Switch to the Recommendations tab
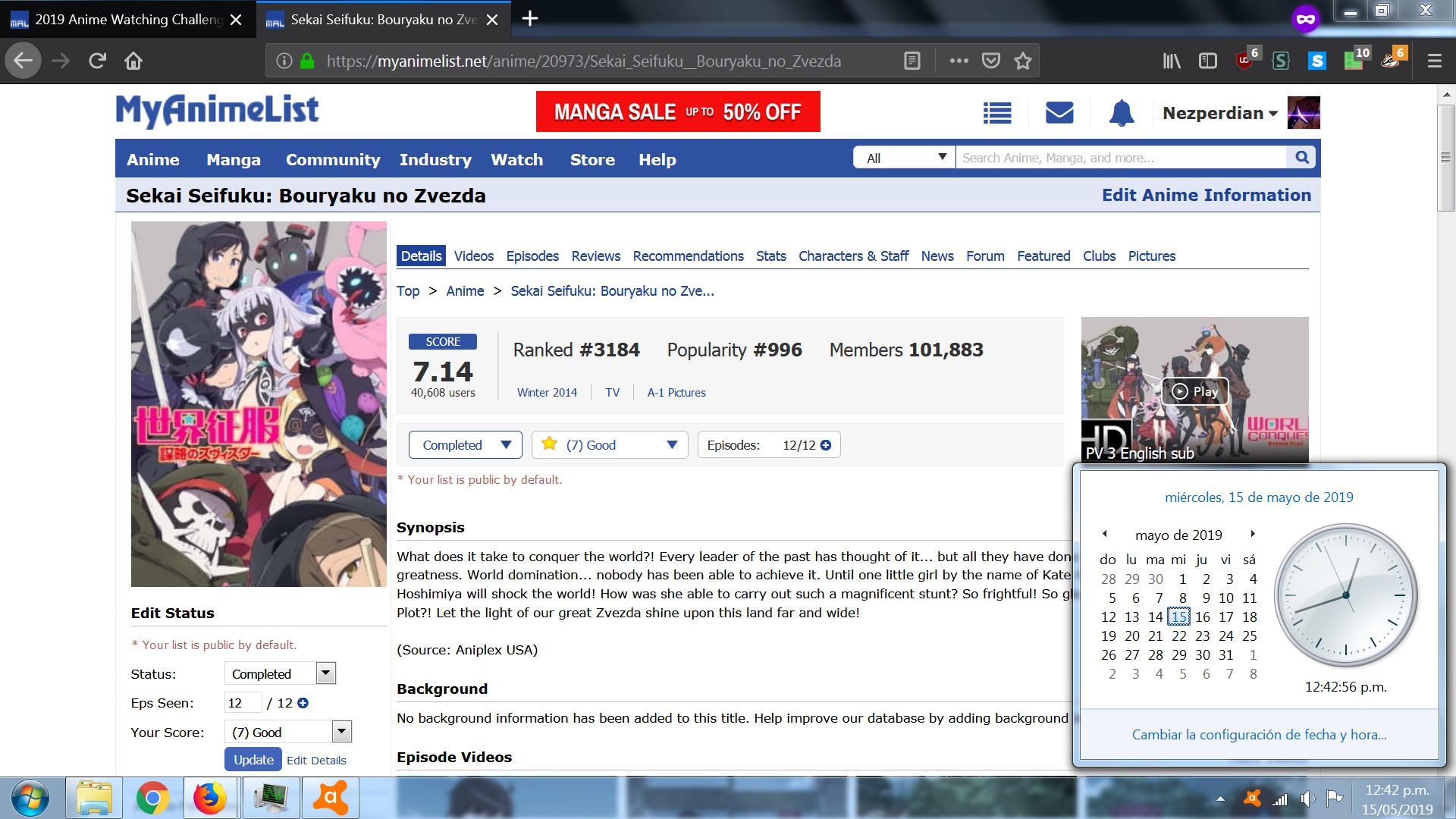The width and height of the screenshot is (1456, 819). [689, 256]
